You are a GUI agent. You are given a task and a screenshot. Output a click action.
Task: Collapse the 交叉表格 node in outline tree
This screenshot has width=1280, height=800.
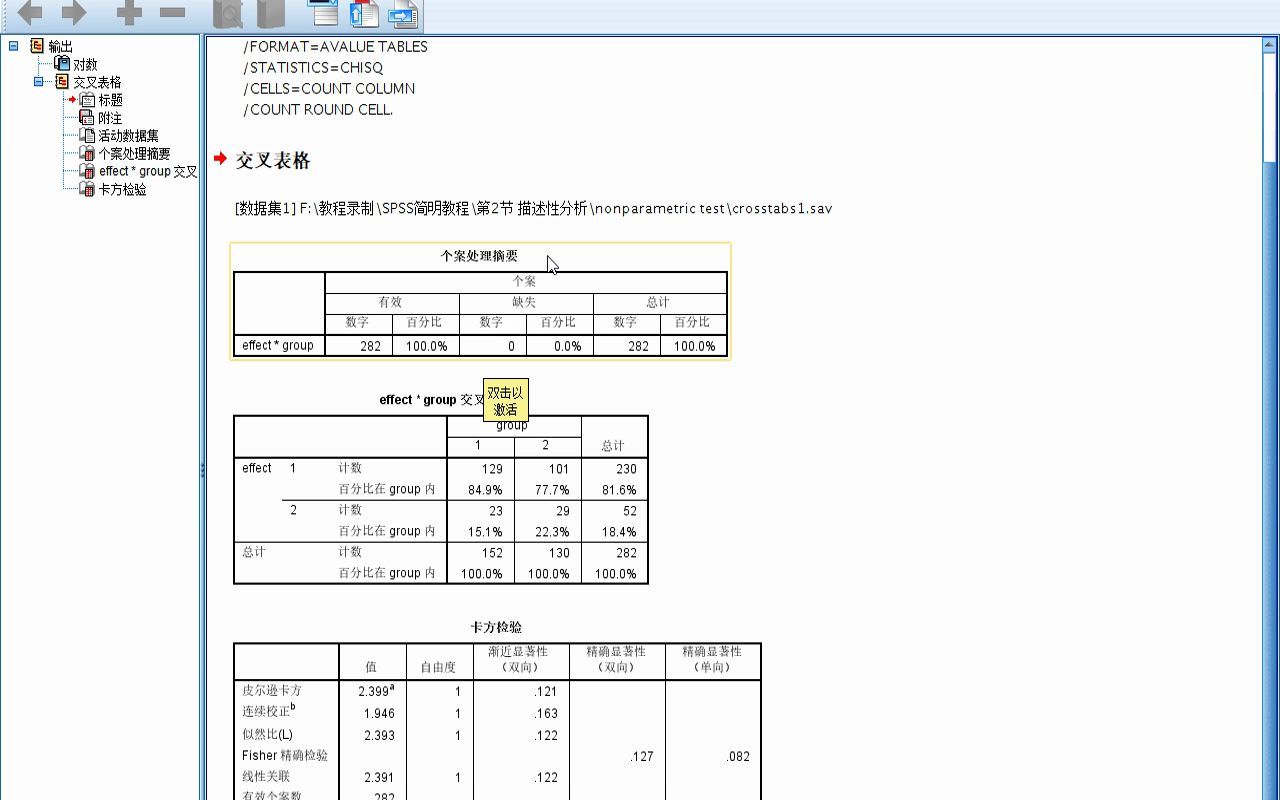click(x=38, y=82)
